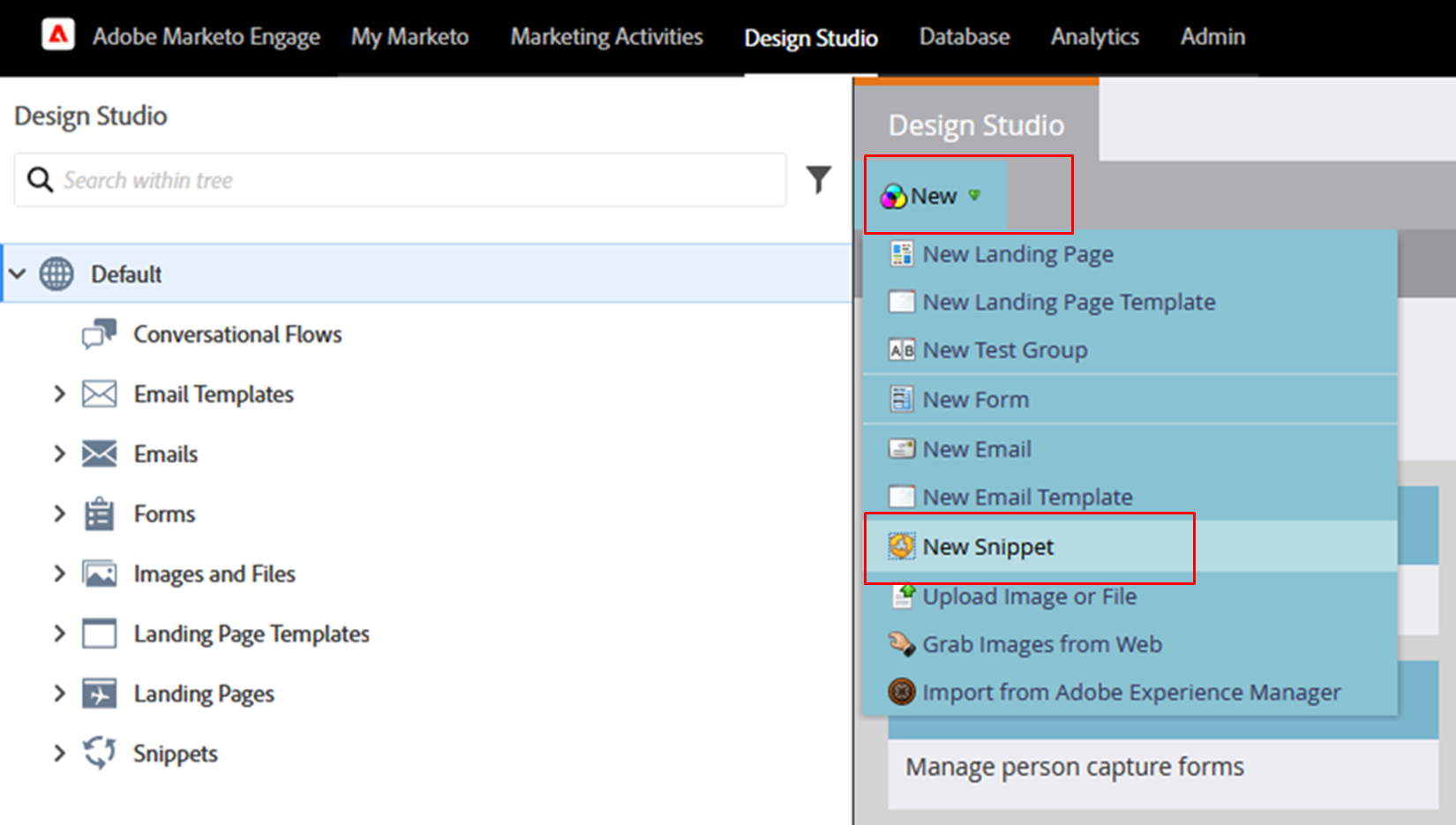This screenshot has width=1456, height=825.
Task: Click the Grab Images from Web hand icon
Action: pos(901,644)
